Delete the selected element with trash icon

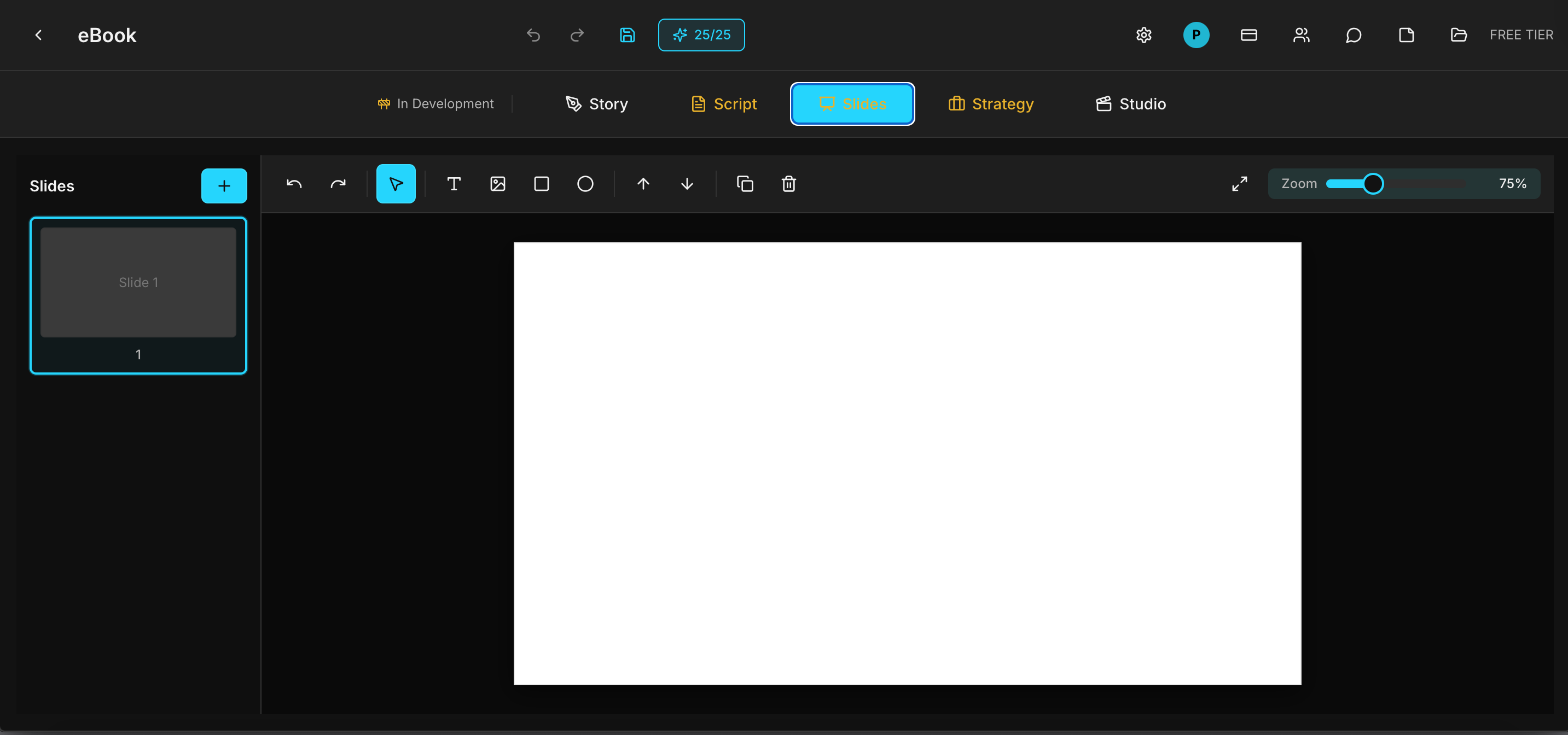pyautogui.click(x=788, y=184)
